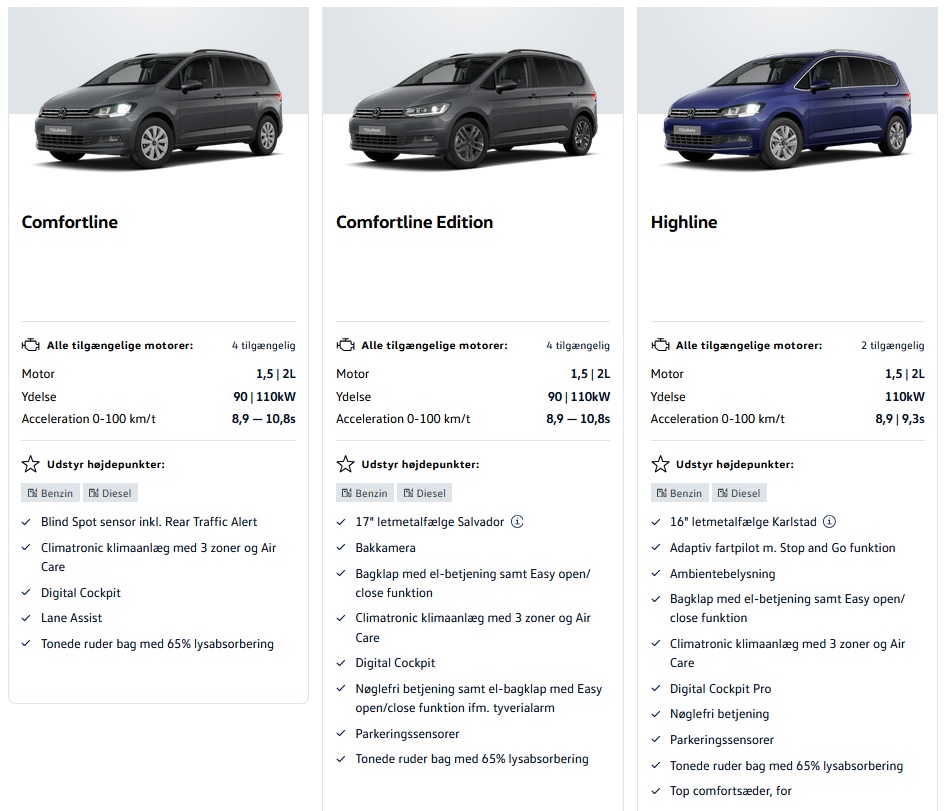Open the Highline model title
951x811 pixels.
pyautogui.click(x=684, y=222)
